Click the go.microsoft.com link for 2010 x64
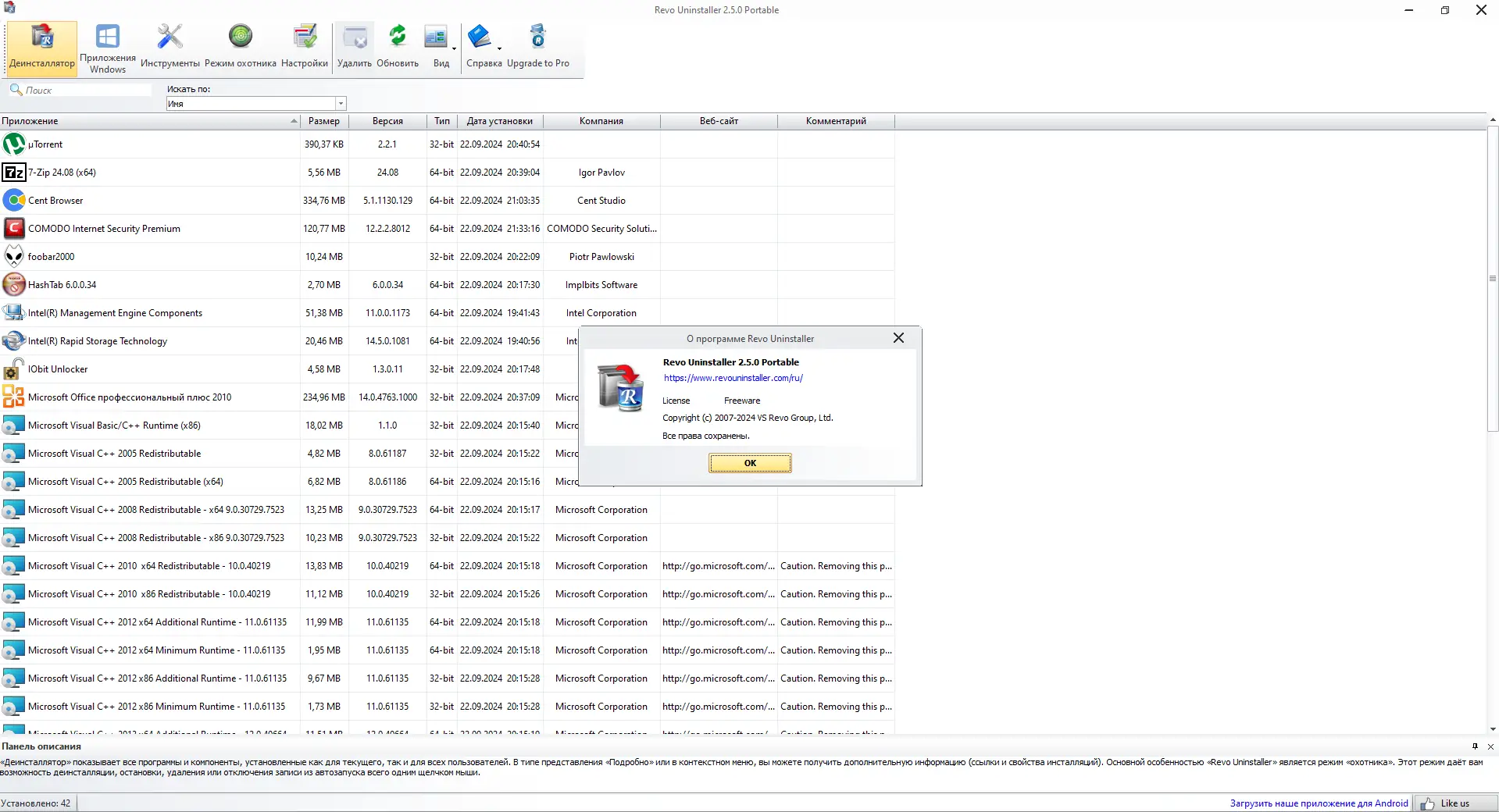The height and width of the screenshot is (812, 1499). pos(719,566)
